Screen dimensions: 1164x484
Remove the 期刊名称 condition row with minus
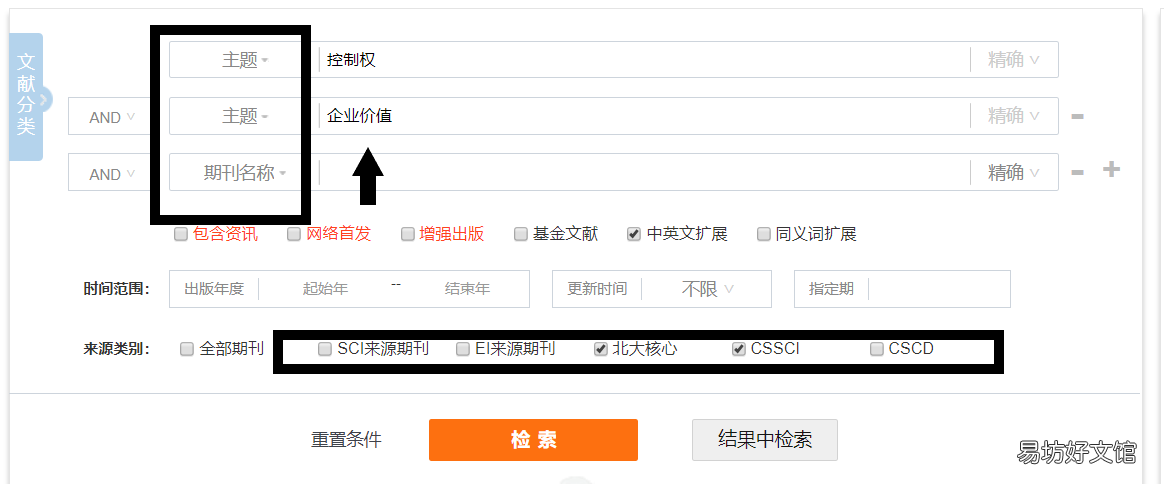[1078, 173]
